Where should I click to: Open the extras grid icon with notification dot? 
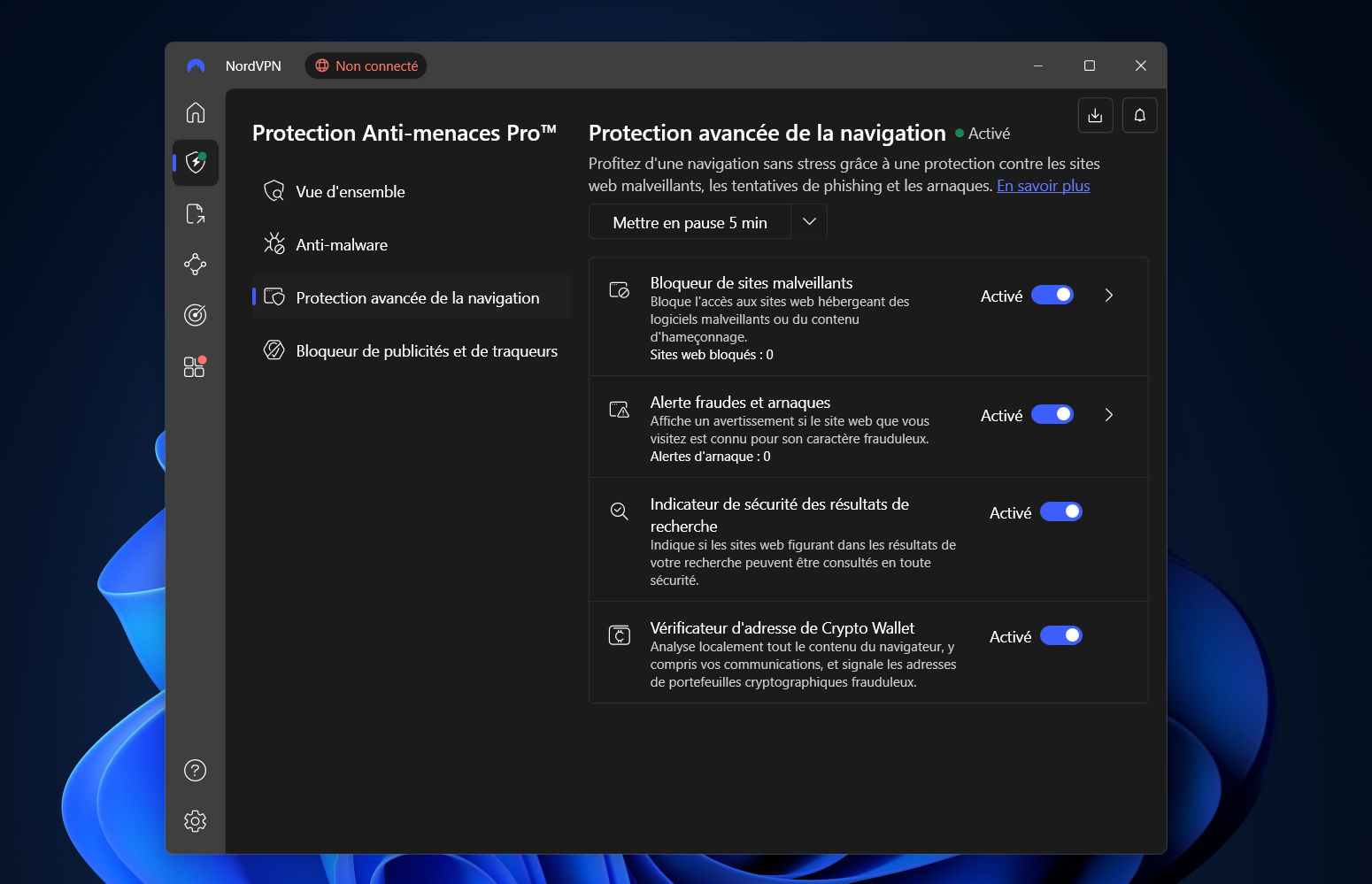tap(195, 366)
